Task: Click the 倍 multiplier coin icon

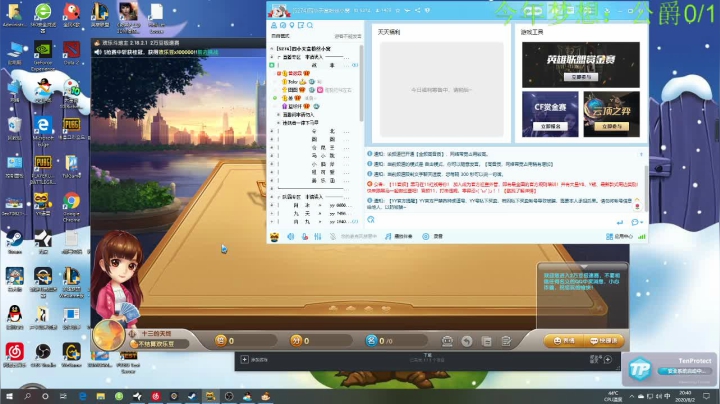Action: click(221, 341)
